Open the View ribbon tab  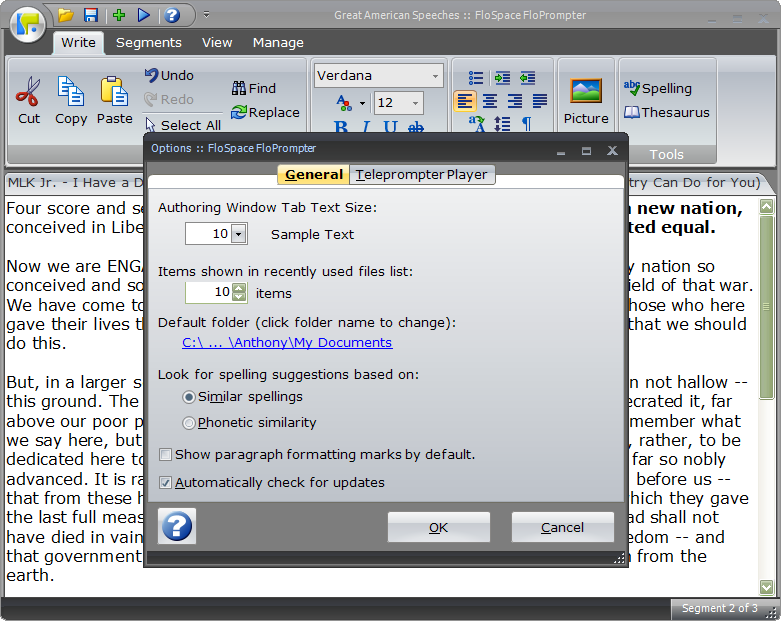click(x=217, y=43)
